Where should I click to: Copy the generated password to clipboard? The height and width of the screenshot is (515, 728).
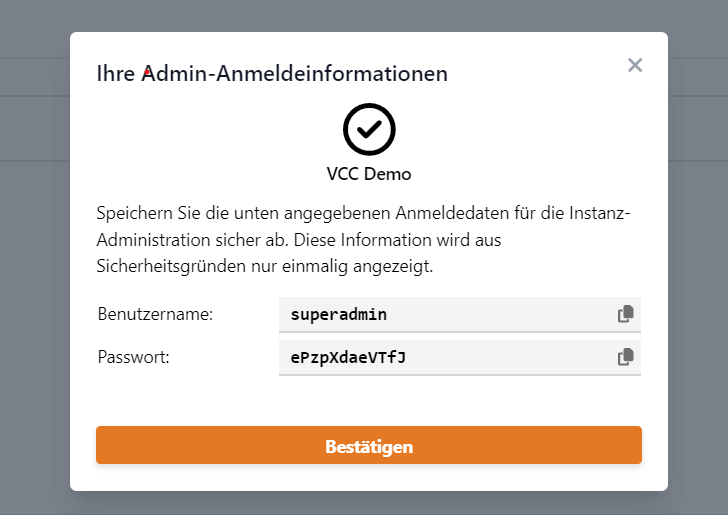(x=626, y=357)
